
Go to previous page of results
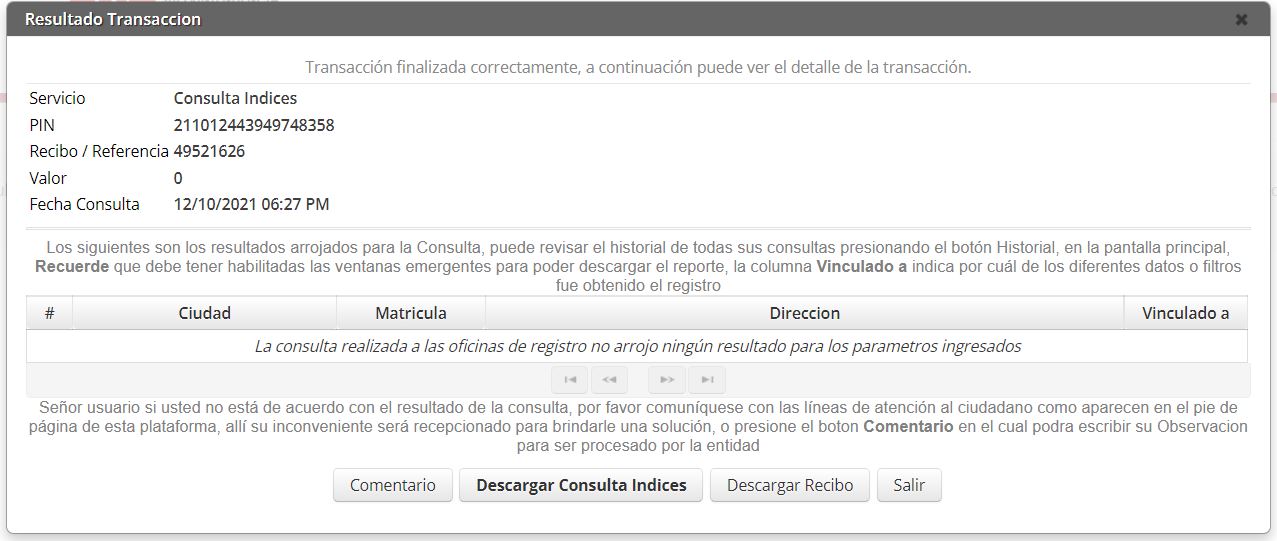click(609, 380)
